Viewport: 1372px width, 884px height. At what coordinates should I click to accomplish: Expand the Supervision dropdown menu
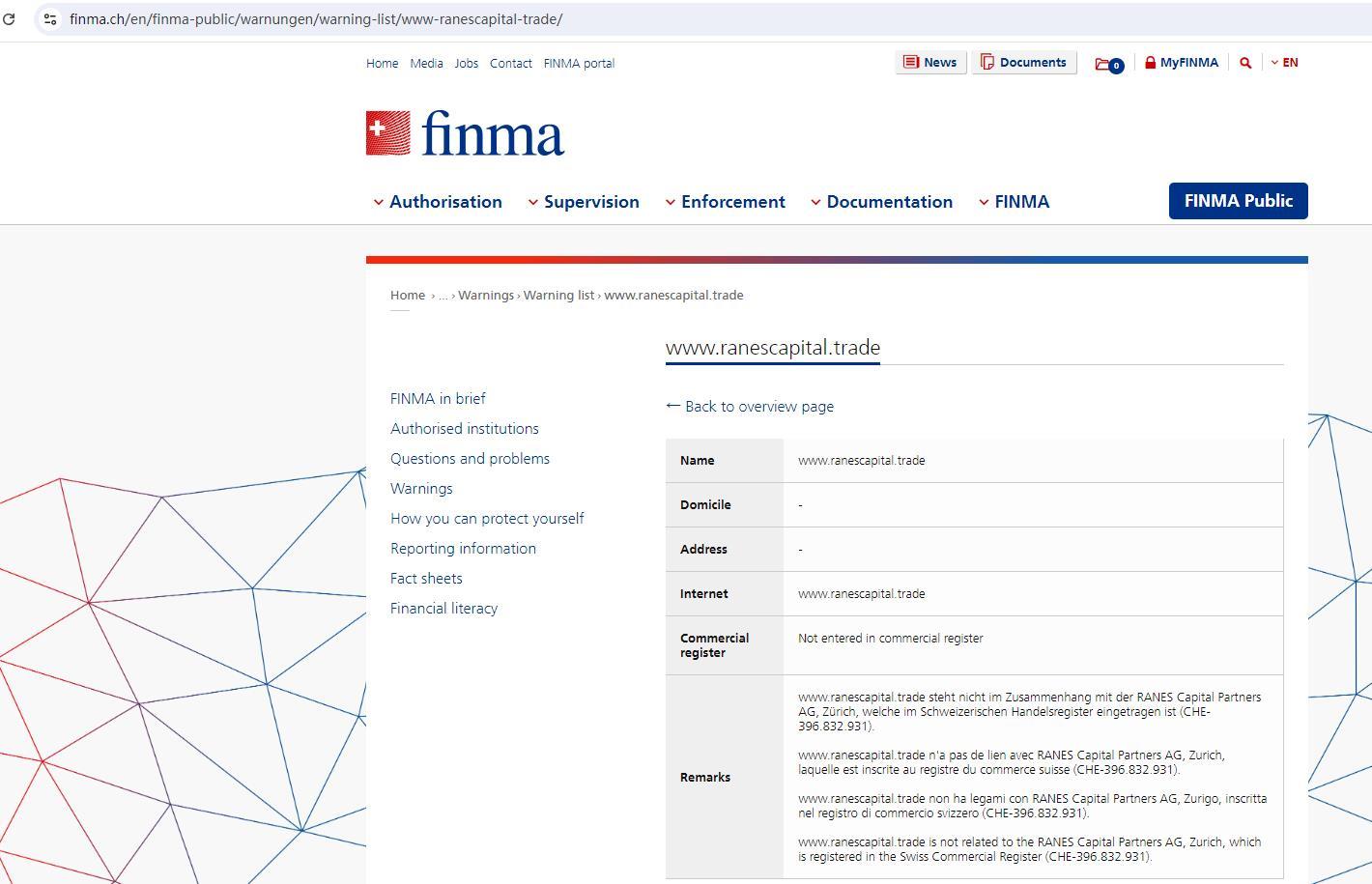coord(584,202)
